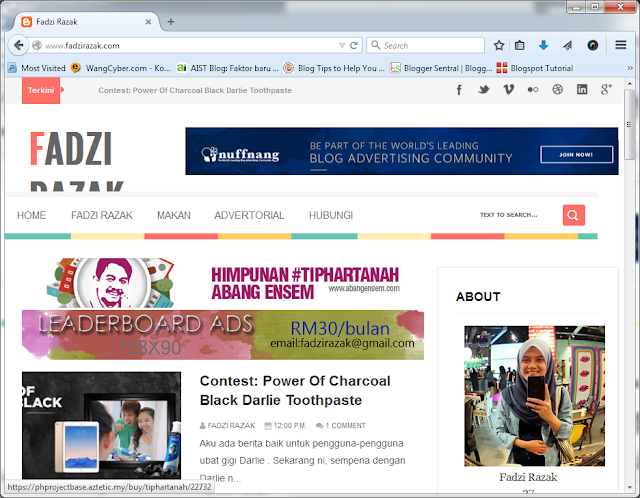Click the About profile photo
Screen dimensions: 640x498
[534, 396]
